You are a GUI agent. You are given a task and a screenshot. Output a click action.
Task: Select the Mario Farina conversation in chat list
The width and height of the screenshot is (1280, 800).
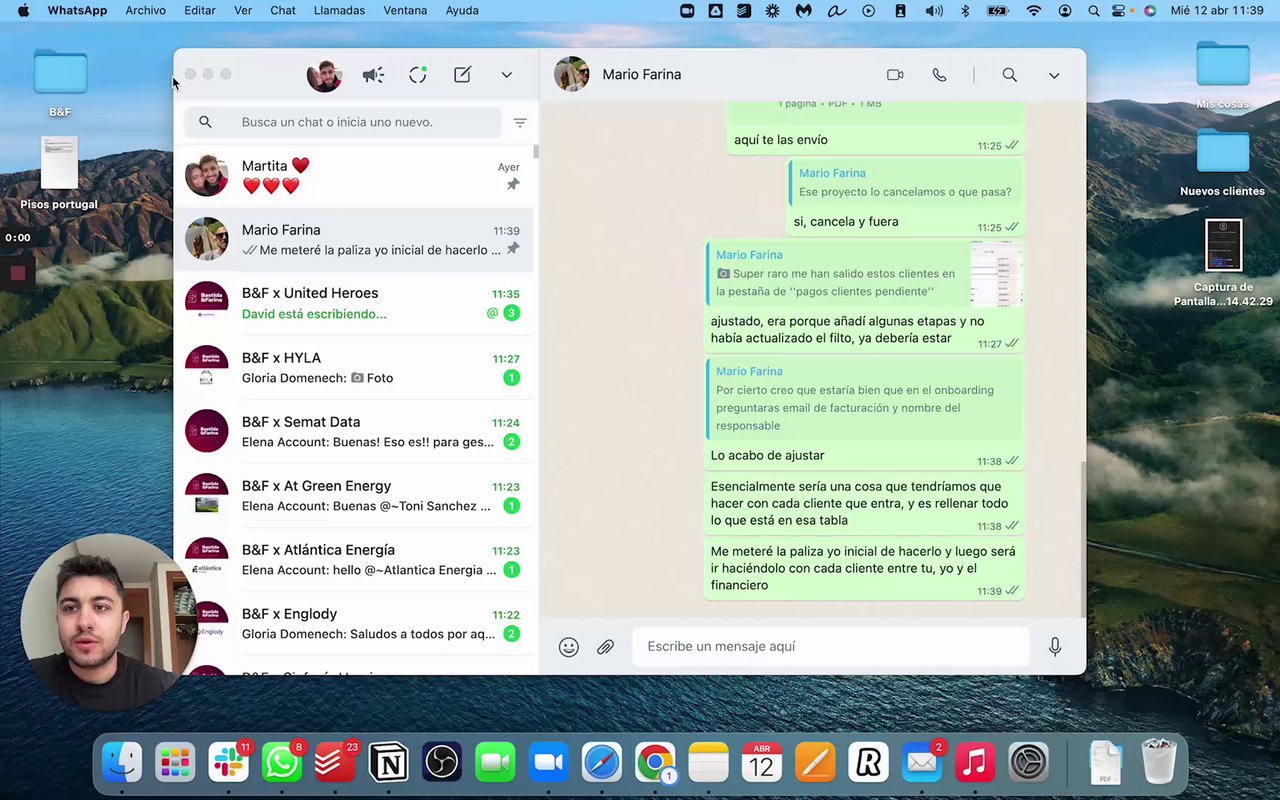354,240
